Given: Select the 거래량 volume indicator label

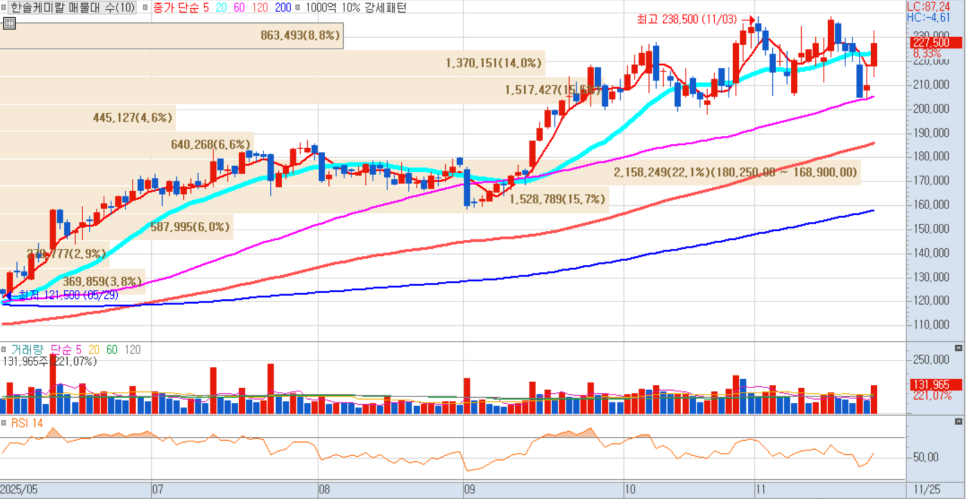Looking at the screenshot, I should point(28,350).
